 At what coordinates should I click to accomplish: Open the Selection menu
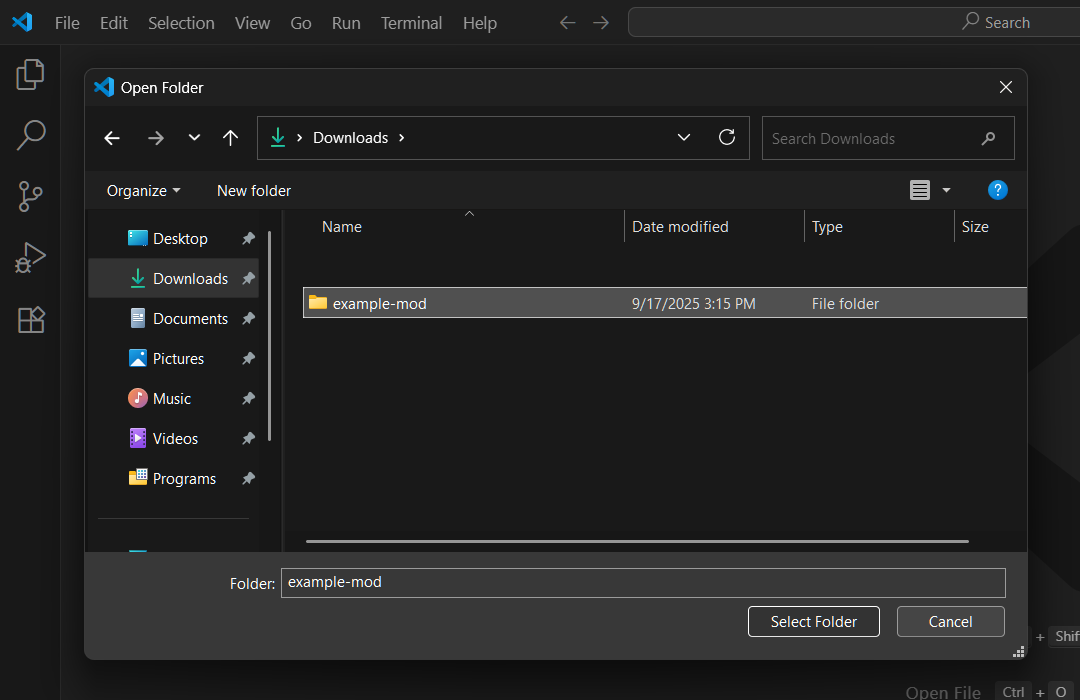pos(181,23)
